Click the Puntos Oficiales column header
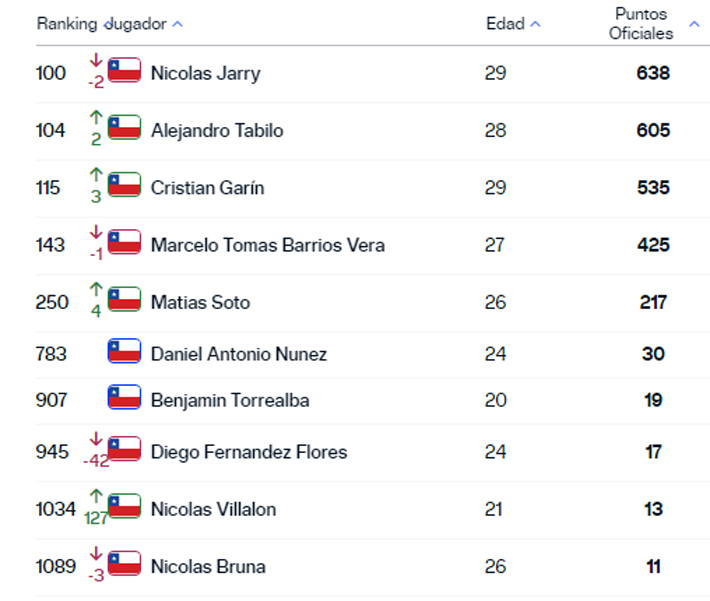710x601 pixels. (x=641, y=24)
